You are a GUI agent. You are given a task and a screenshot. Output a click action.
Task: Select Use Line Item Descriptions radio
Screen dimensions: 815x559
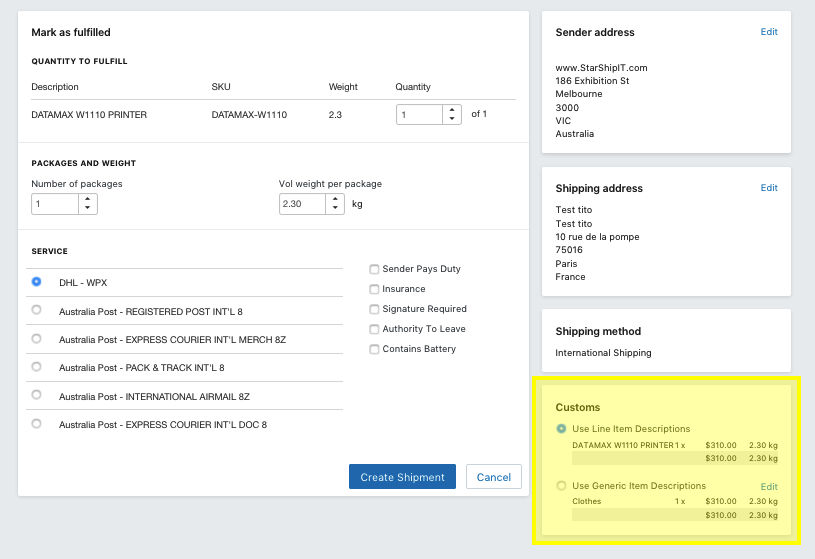[x=561, y=429]
